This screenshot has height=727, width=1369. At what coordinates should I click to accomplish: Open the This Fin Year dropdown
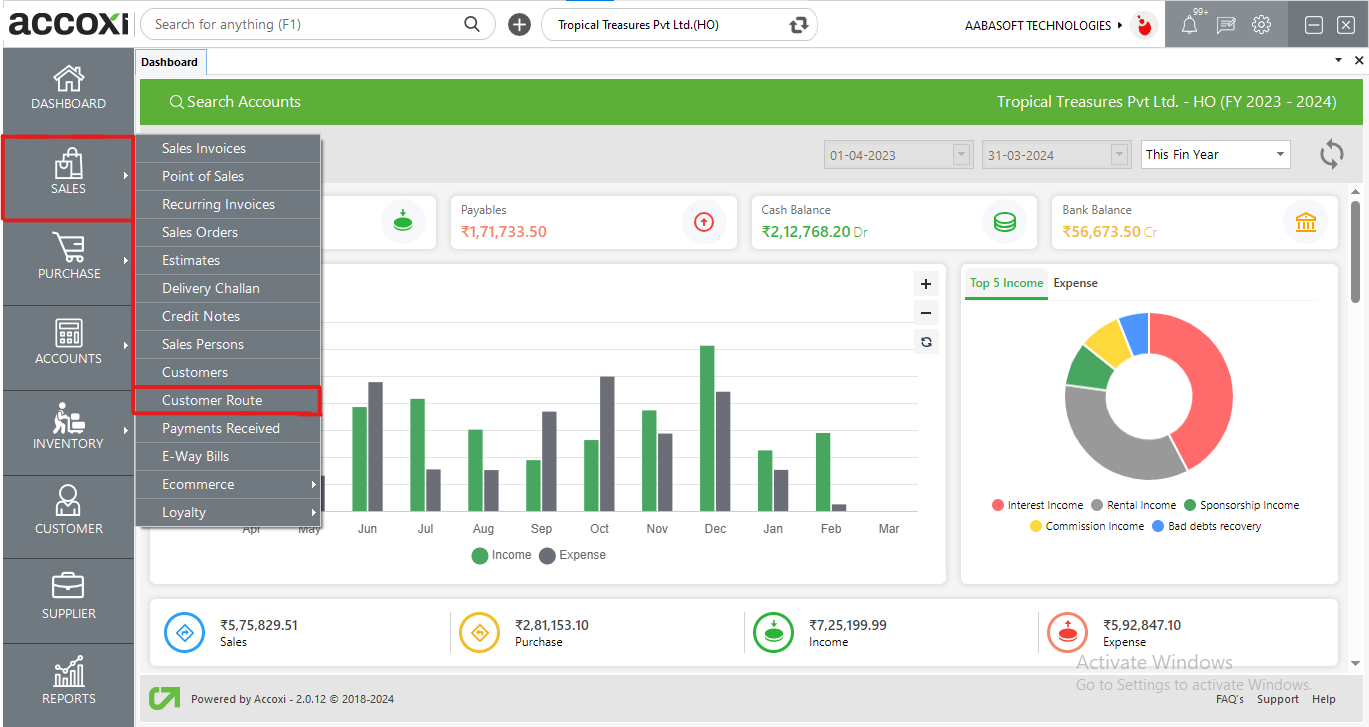1215,155
